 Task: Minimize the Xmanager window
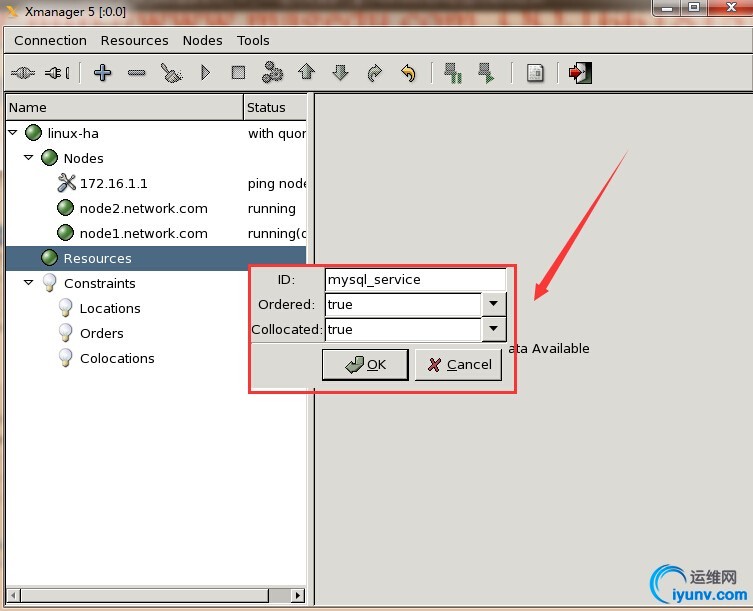tap(667, 7)
